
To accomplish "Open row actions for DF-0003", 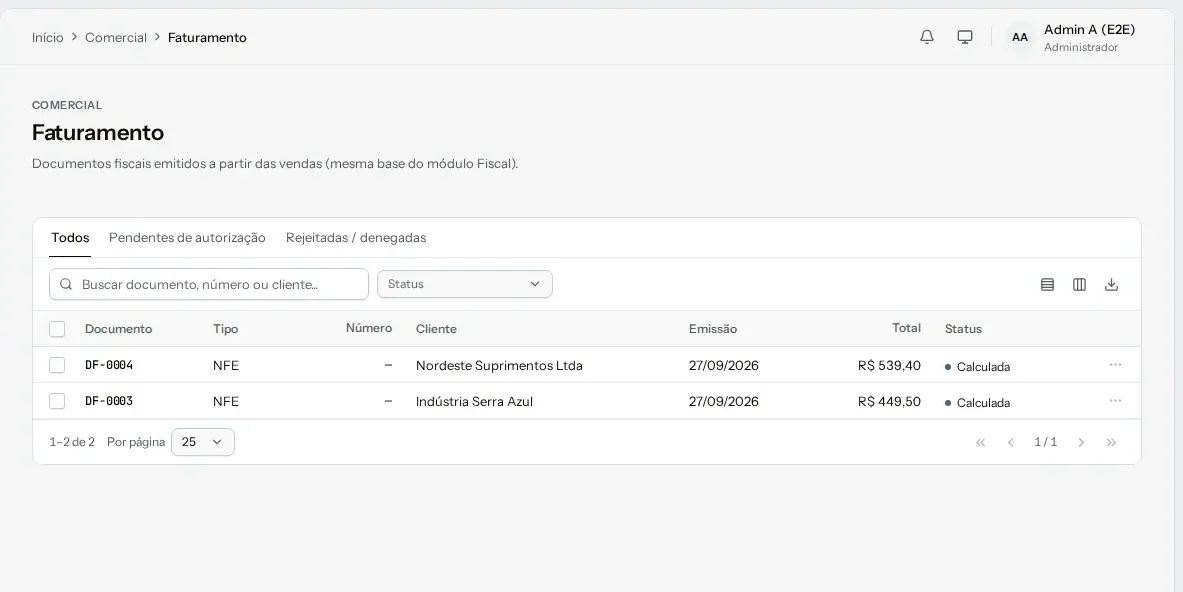I will (x=1115, y=401).
